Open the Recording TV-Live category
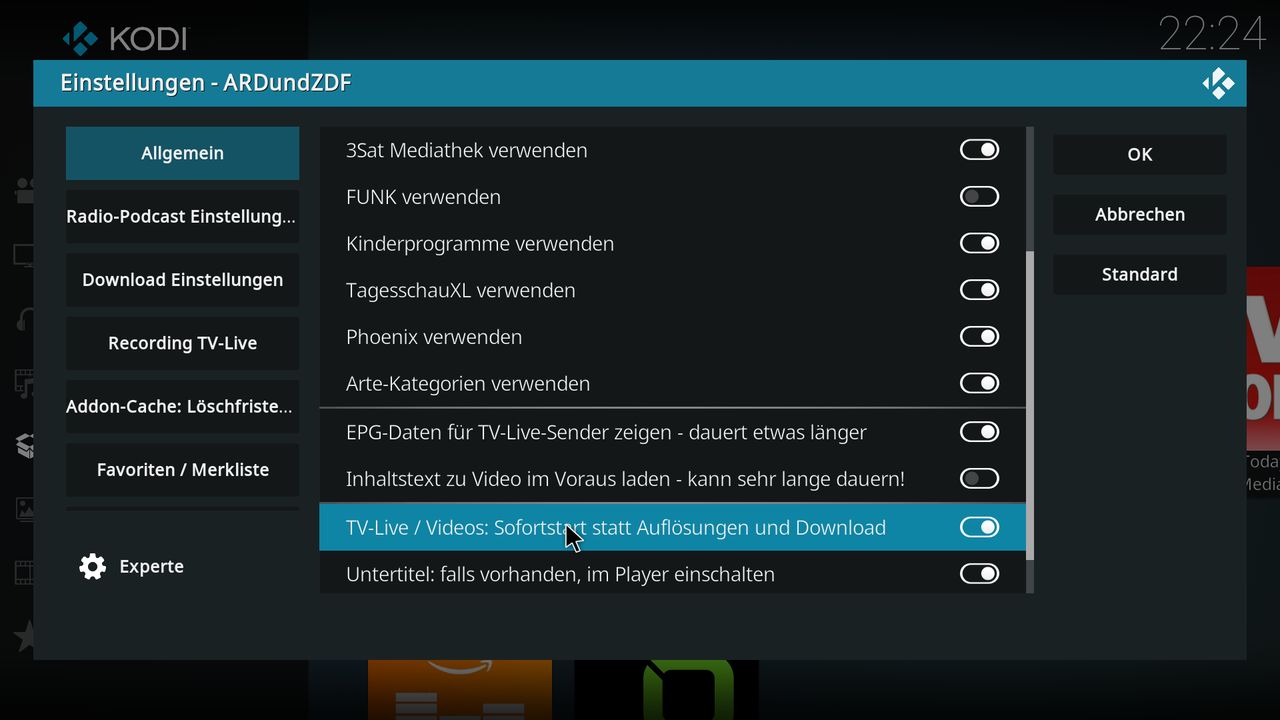Image resolution: width=1280 pixels, height=720 pixels. point(182,343)
